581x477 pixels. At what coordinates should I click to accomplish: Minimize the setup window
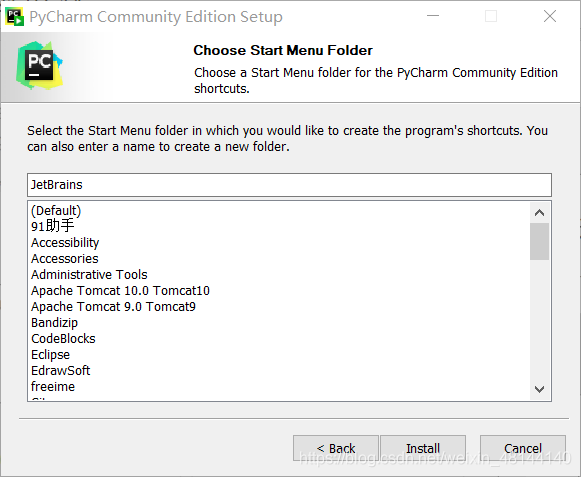click(x=433, y=16)
